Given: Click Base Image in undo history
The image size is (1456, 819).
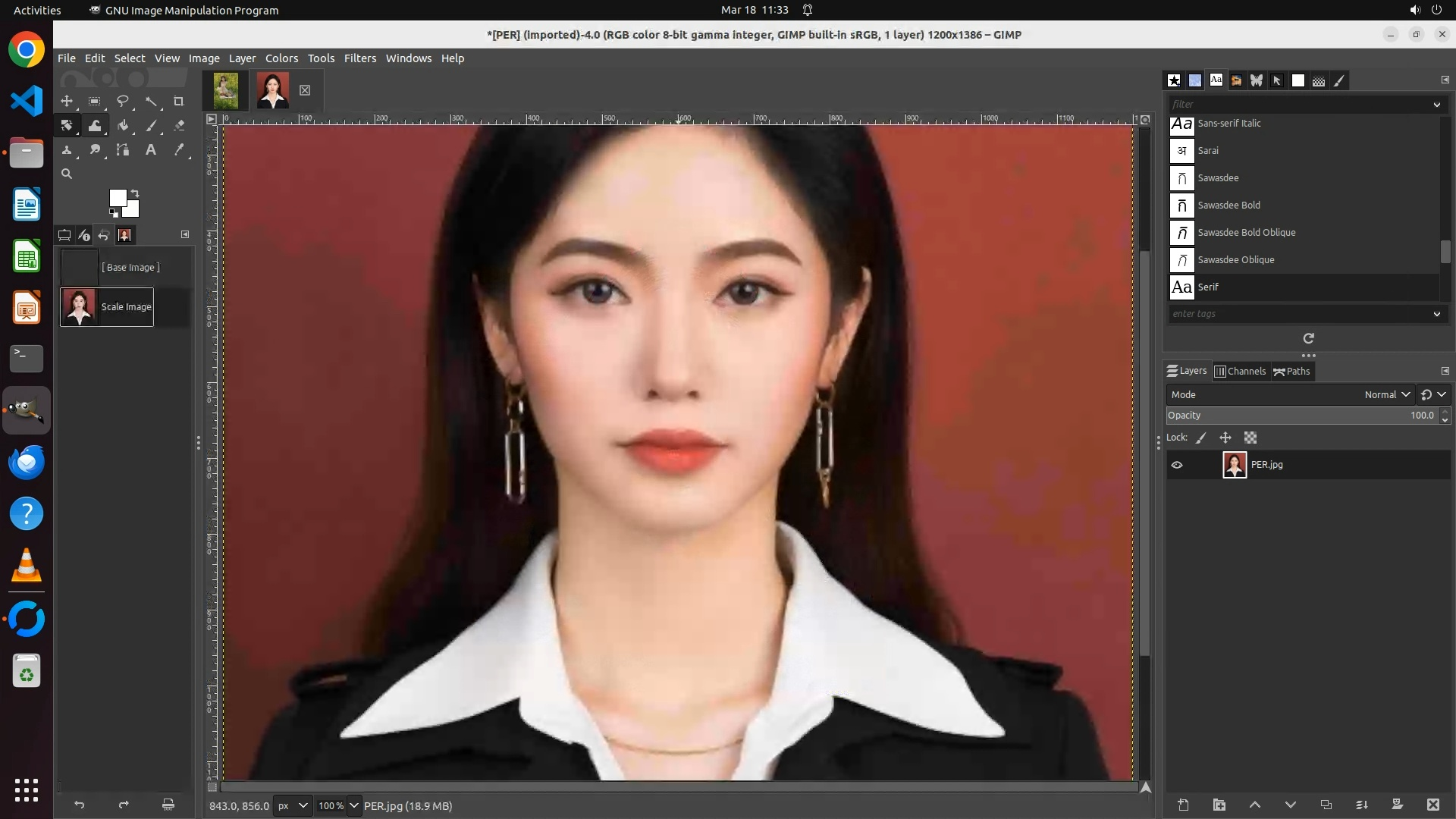Looking at the screenshot, I should (x=130, y=267).
